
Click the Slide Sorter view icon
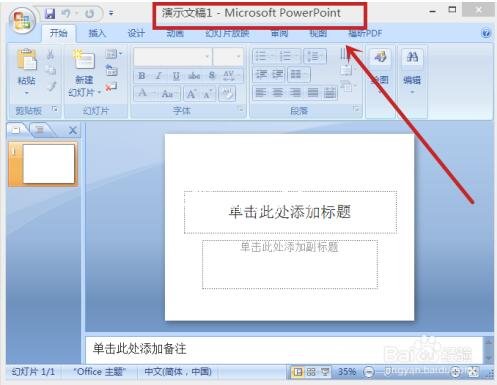[311, 372]
